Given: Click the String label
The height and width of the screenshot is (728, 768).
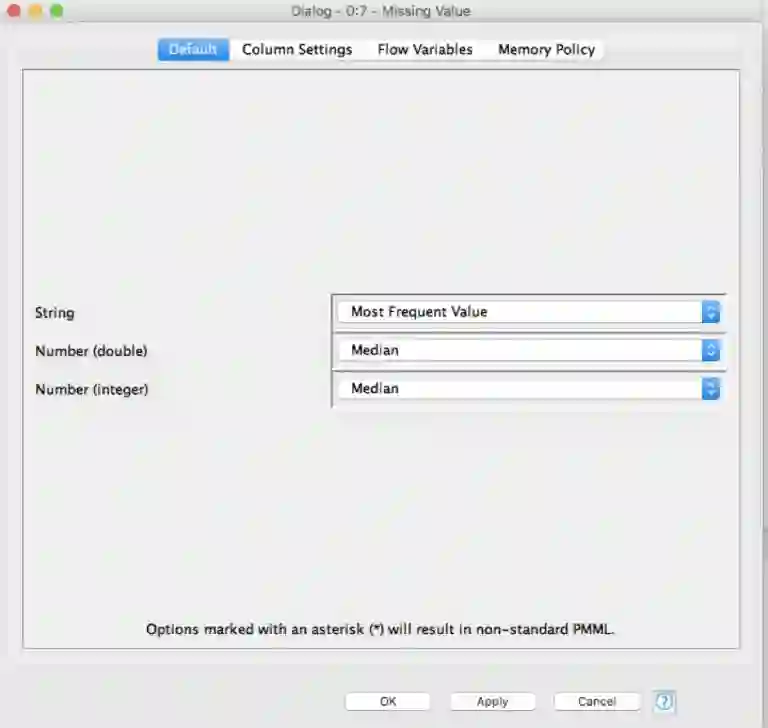Looking at the screenshot, I should tap(55, 313).
